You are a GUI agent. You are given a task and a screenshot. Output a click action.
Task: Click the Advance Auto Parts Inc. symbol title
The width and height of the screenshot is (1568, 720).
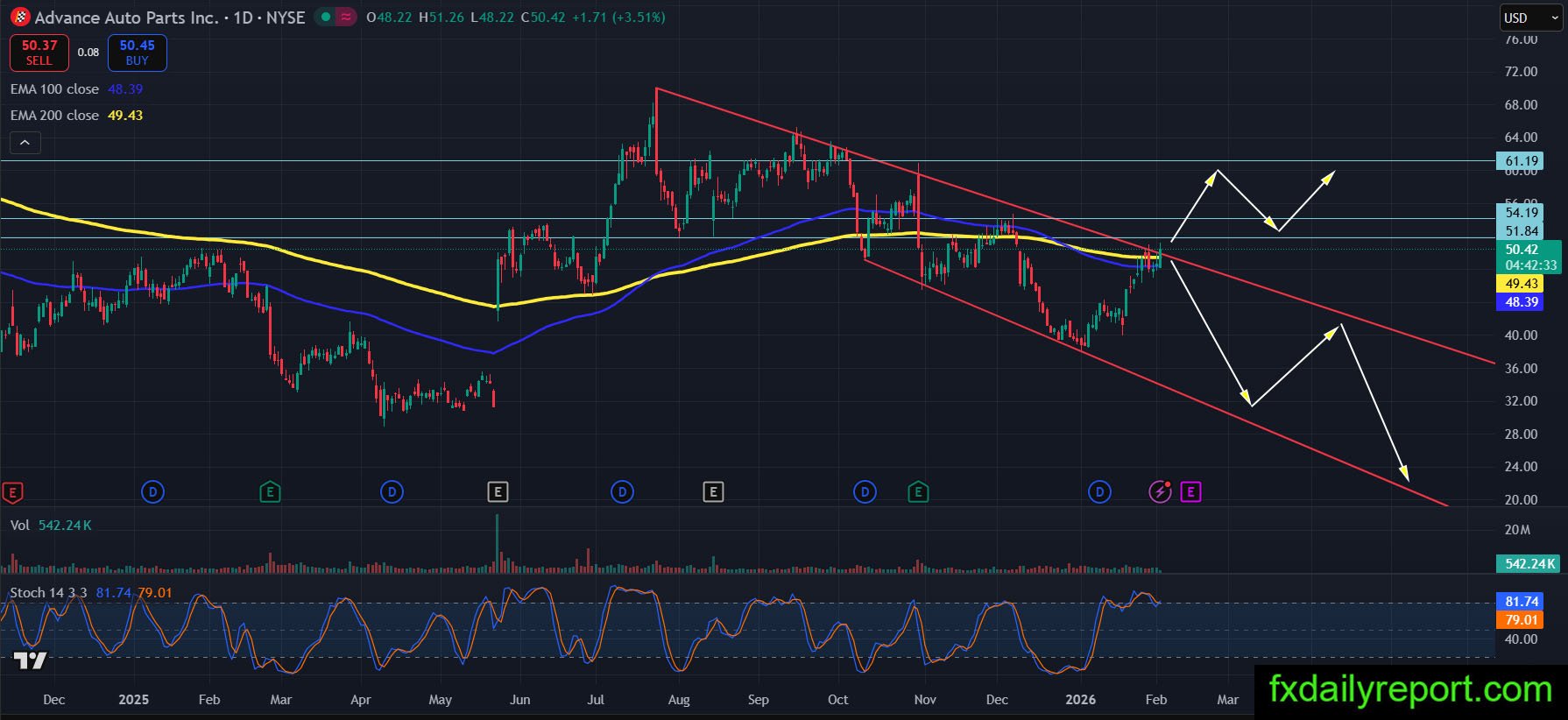(126, 18)
